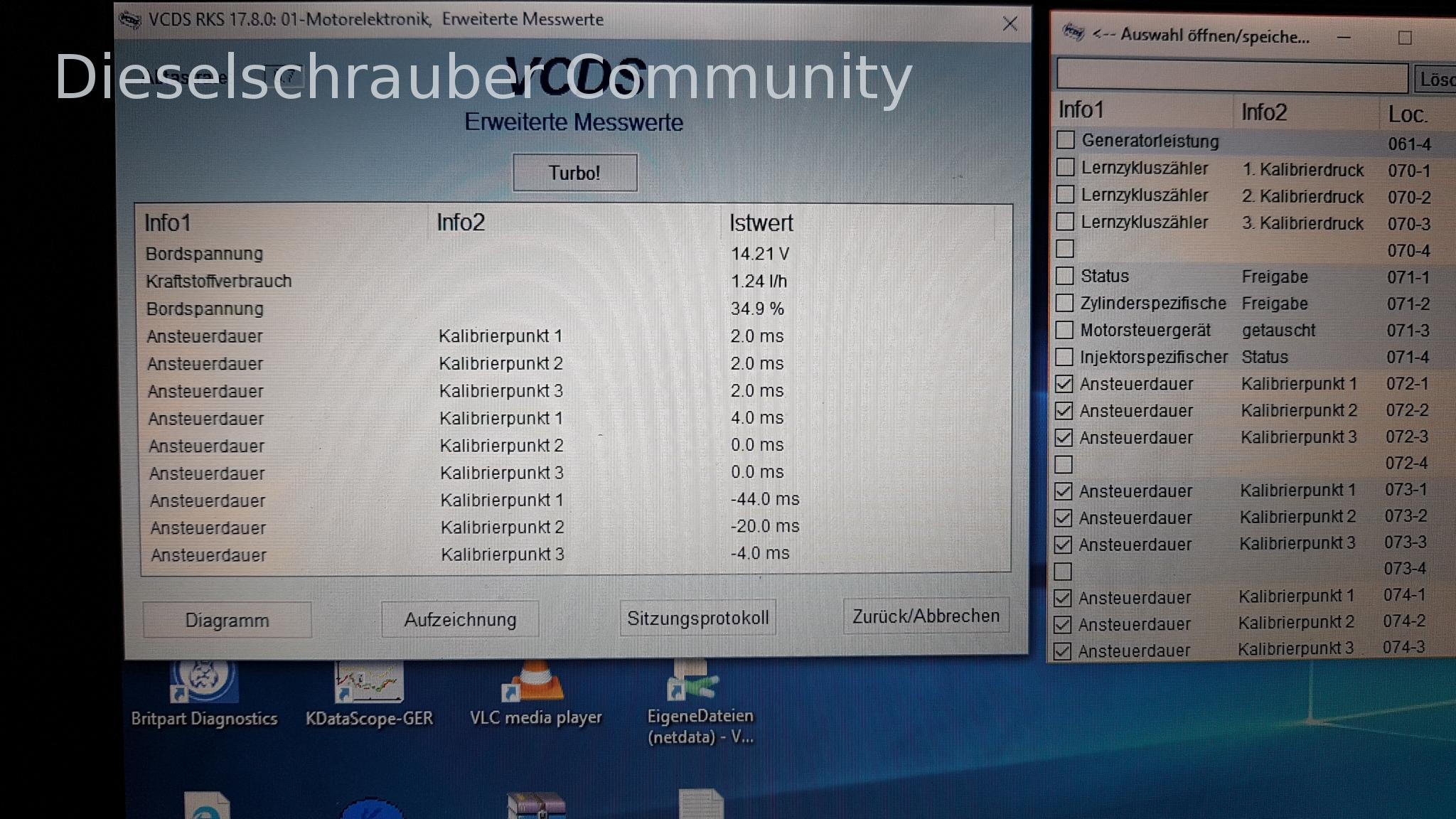Tick the empty 070-4 checkbox

click(x=1065, y=248)
